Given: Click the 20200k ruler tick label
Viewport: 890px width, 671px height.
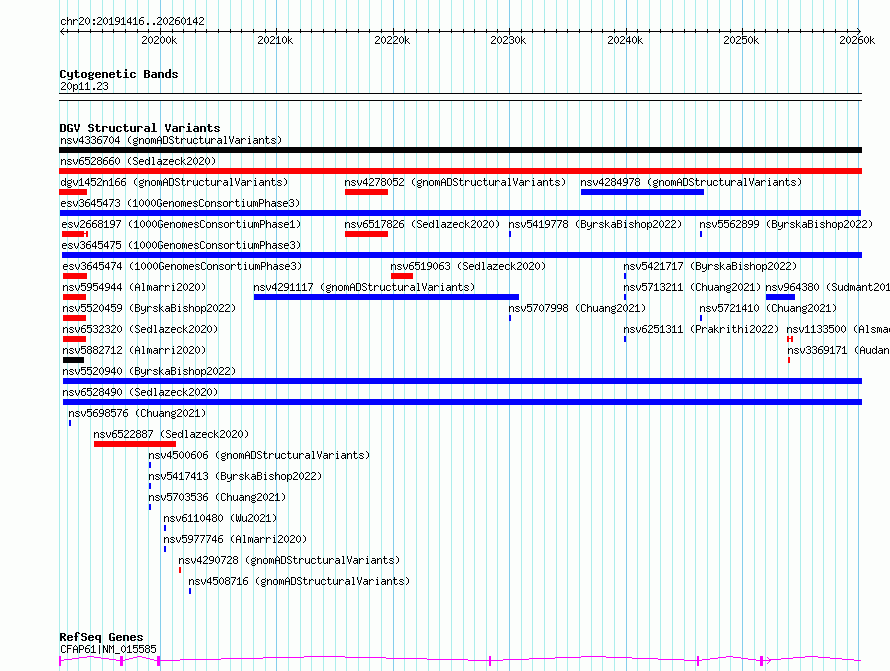Looking at the screenshot, I should [159, 40].
